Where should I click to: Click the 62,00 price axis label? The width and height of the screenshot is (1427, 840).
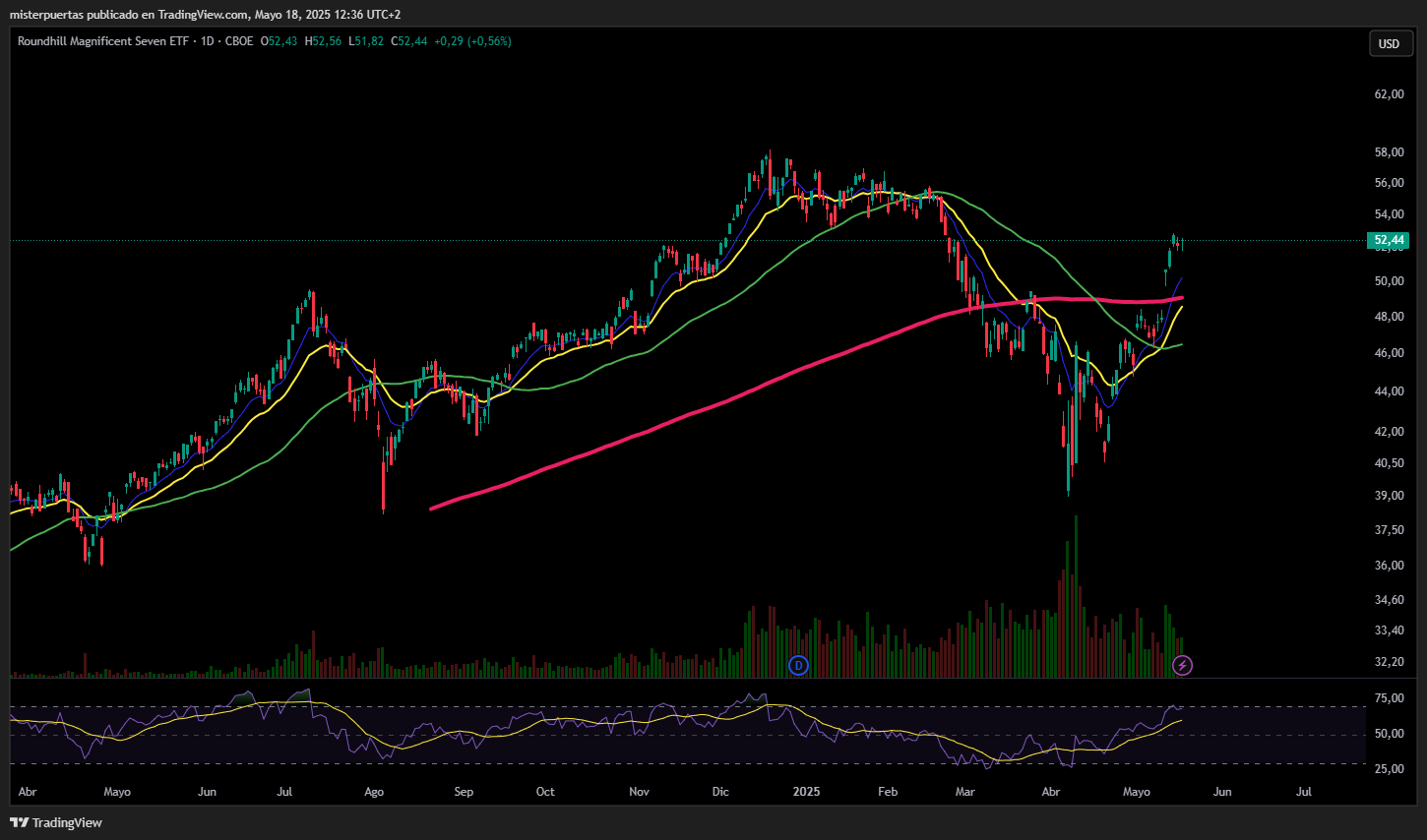1389,94
